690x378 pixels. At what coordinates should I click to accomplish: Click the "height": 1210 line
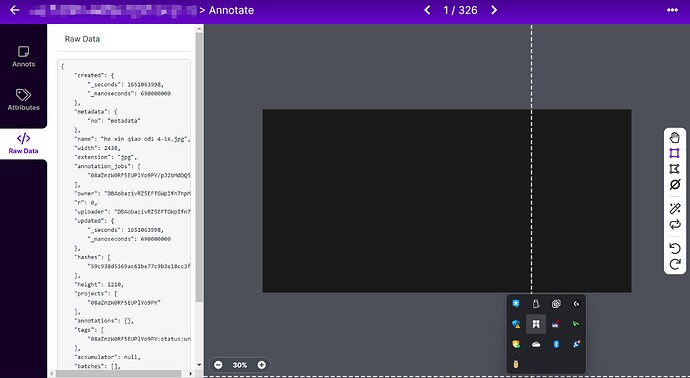click(99, 285)
